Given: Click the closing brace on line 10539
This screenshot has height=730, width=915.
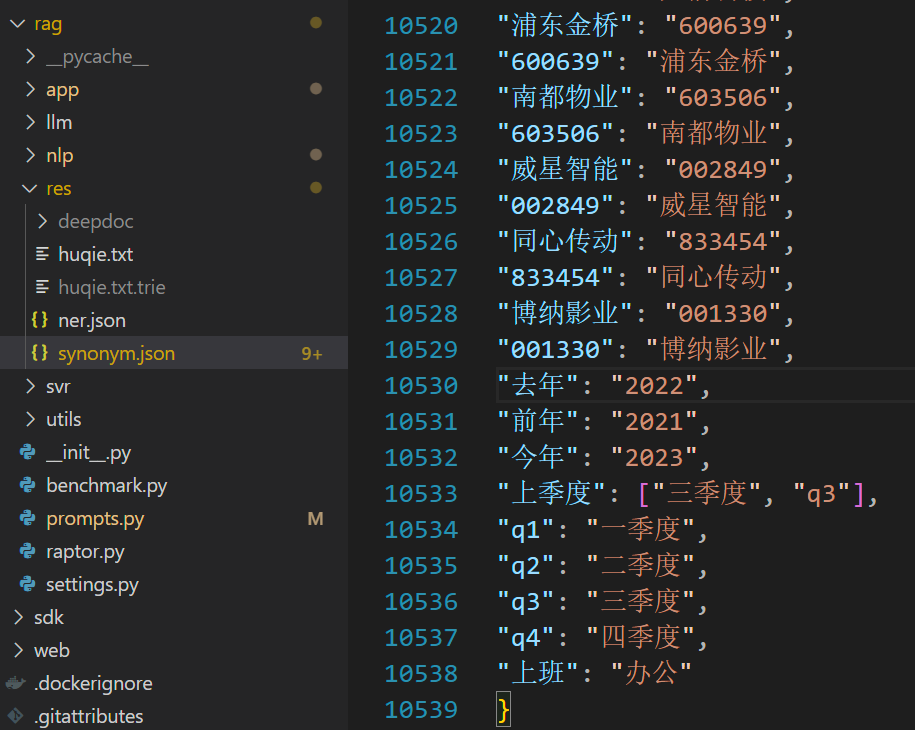Looking at the screenshot, I should 503,710.
